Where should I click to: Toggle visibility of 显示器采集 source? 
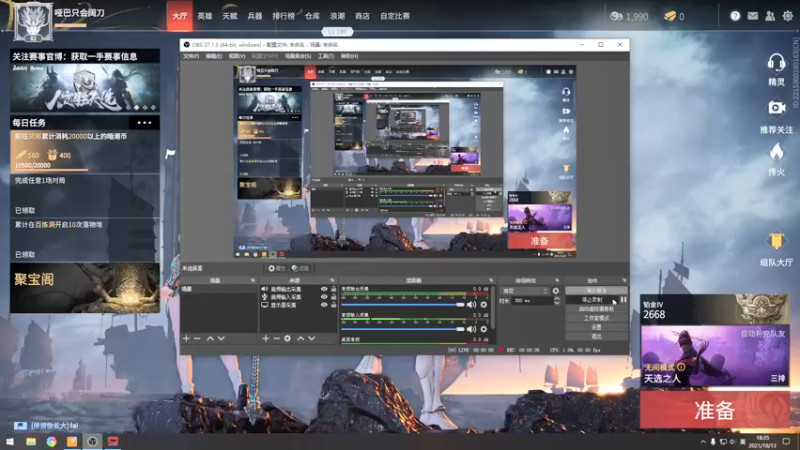coord(323,305)
